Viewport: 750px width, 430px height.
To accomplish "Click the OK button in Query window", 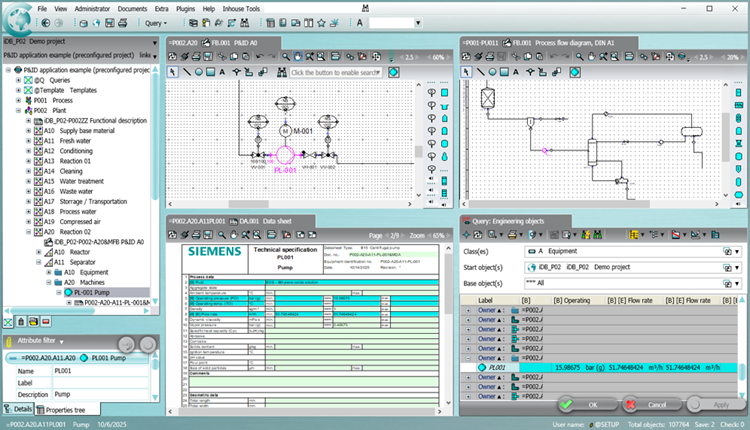I will coord(588,405).
